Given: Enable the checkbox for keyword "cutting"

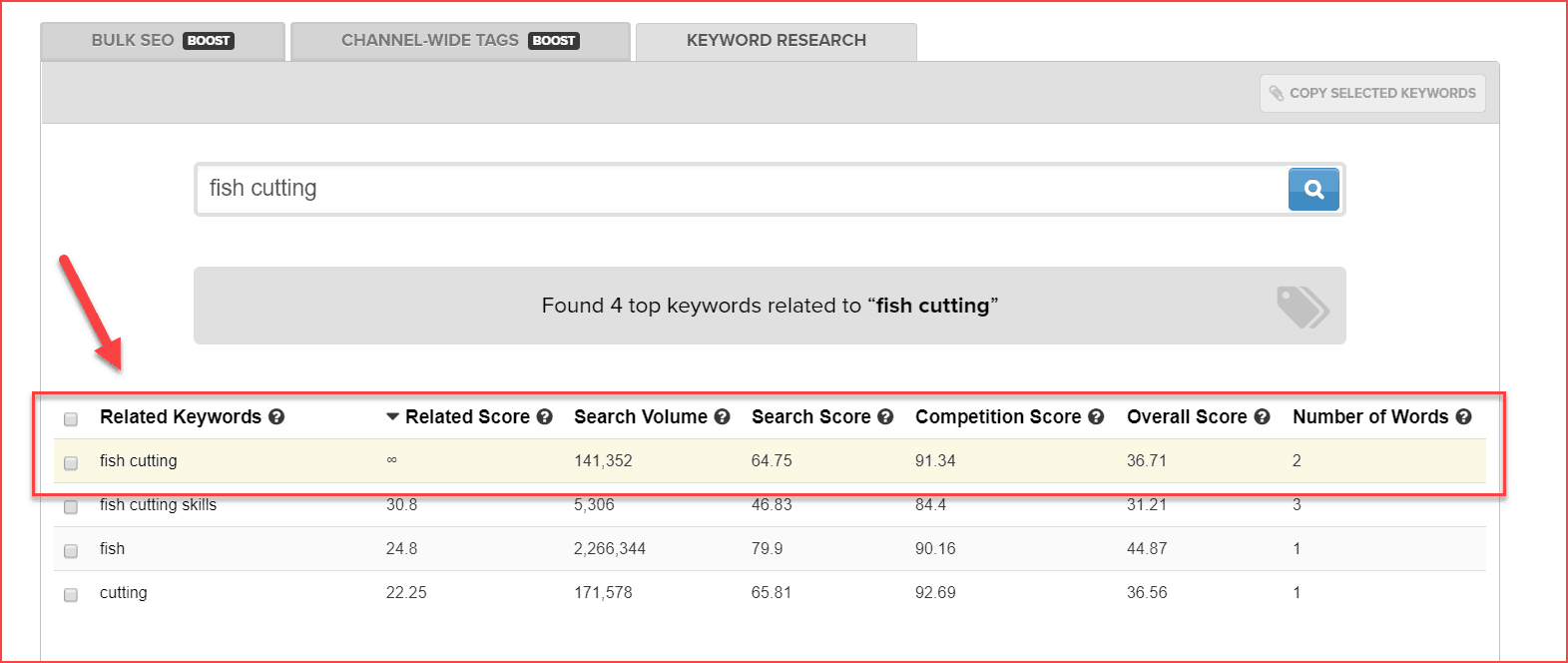Looking at the screenshot, I should coord(71,595).
